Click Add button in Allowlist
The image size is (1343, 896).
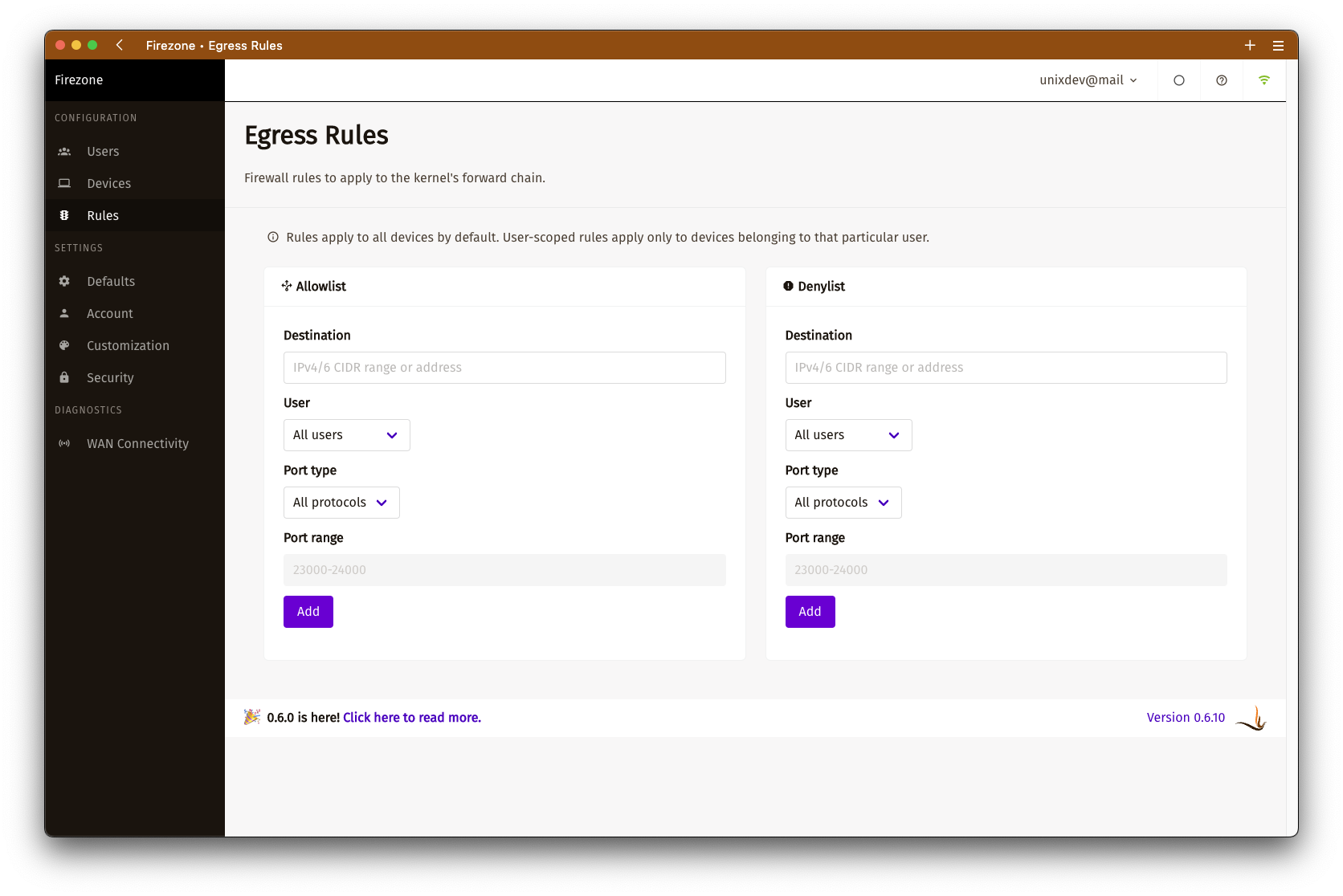(x=308, y=612)
